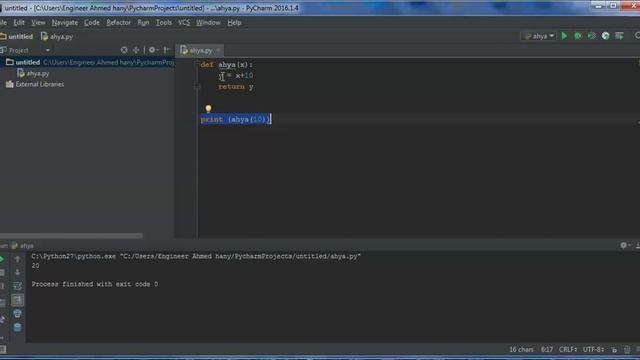640x360 pixels.
Task: Open the Refactor menu
Action: pos(118,22)
